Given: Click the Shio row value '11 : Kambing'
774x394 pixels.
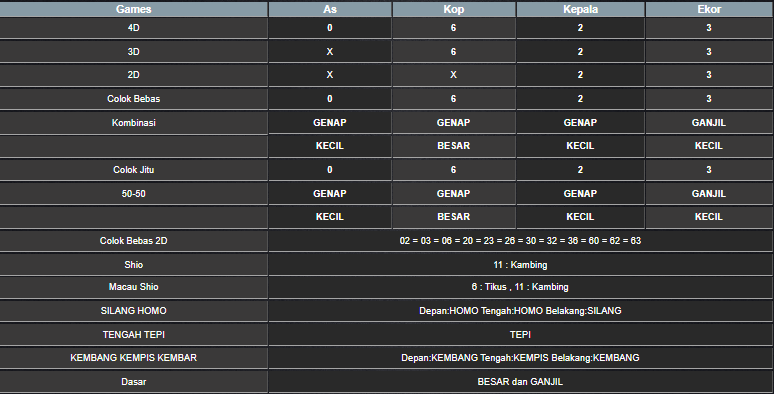Looking at the screenshot, I should tap(520, 265).
